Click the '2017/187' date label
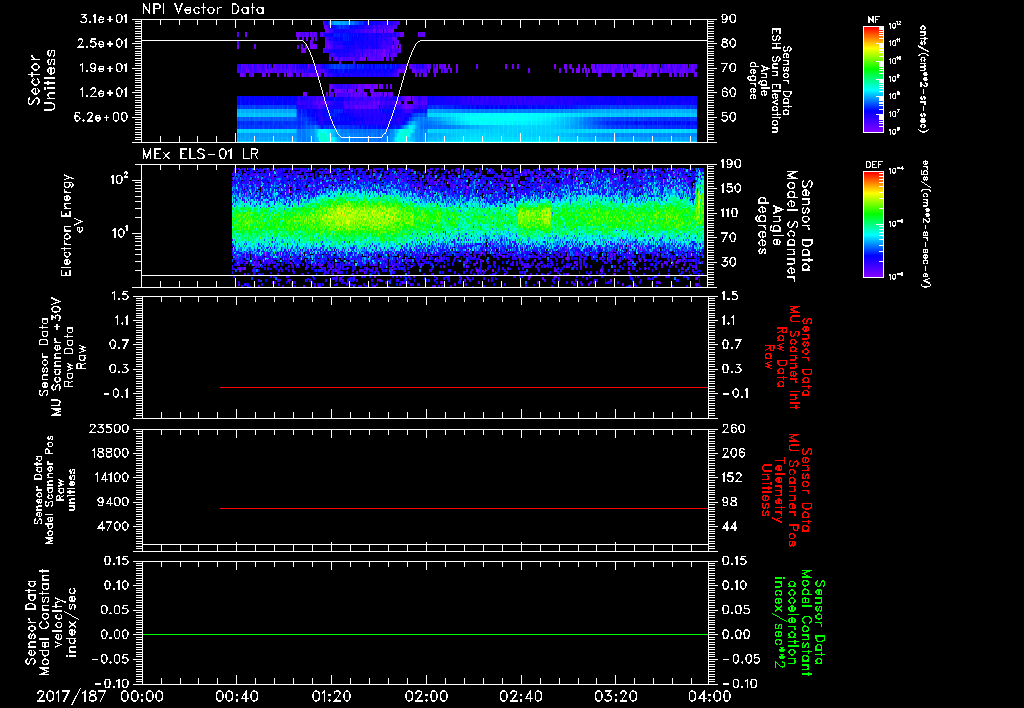The height and width of the screenshot is (708, 1024). (71, 696)
